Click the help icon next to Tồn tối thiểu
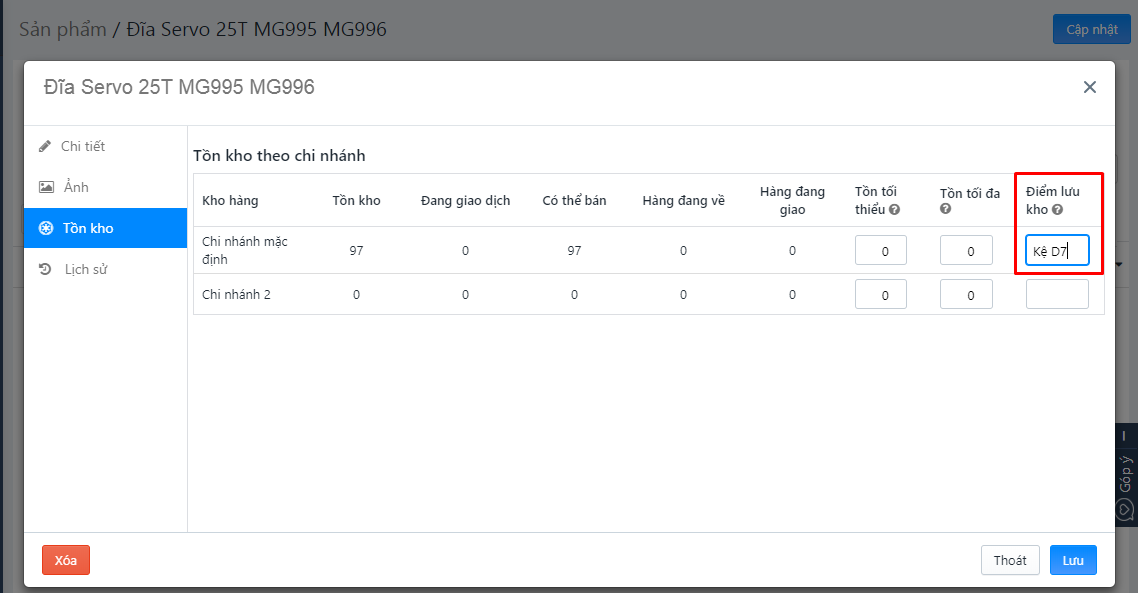Viewport: 1138px width, 593px height. [x=894, y=210]
